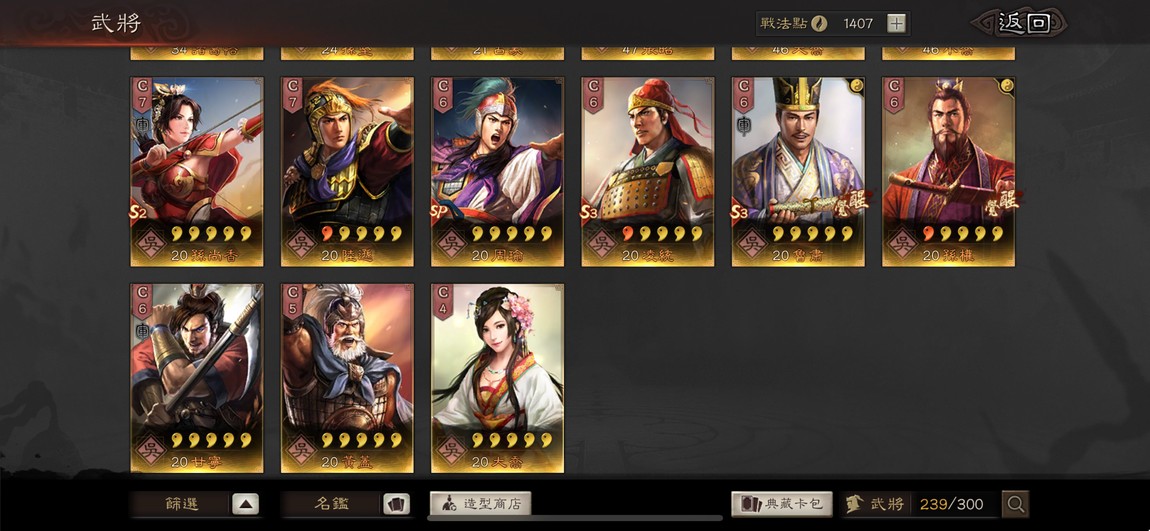Open the 篩選 filter menu
The height and width of the screenshot is (531, 1150).
pos(181,504)
